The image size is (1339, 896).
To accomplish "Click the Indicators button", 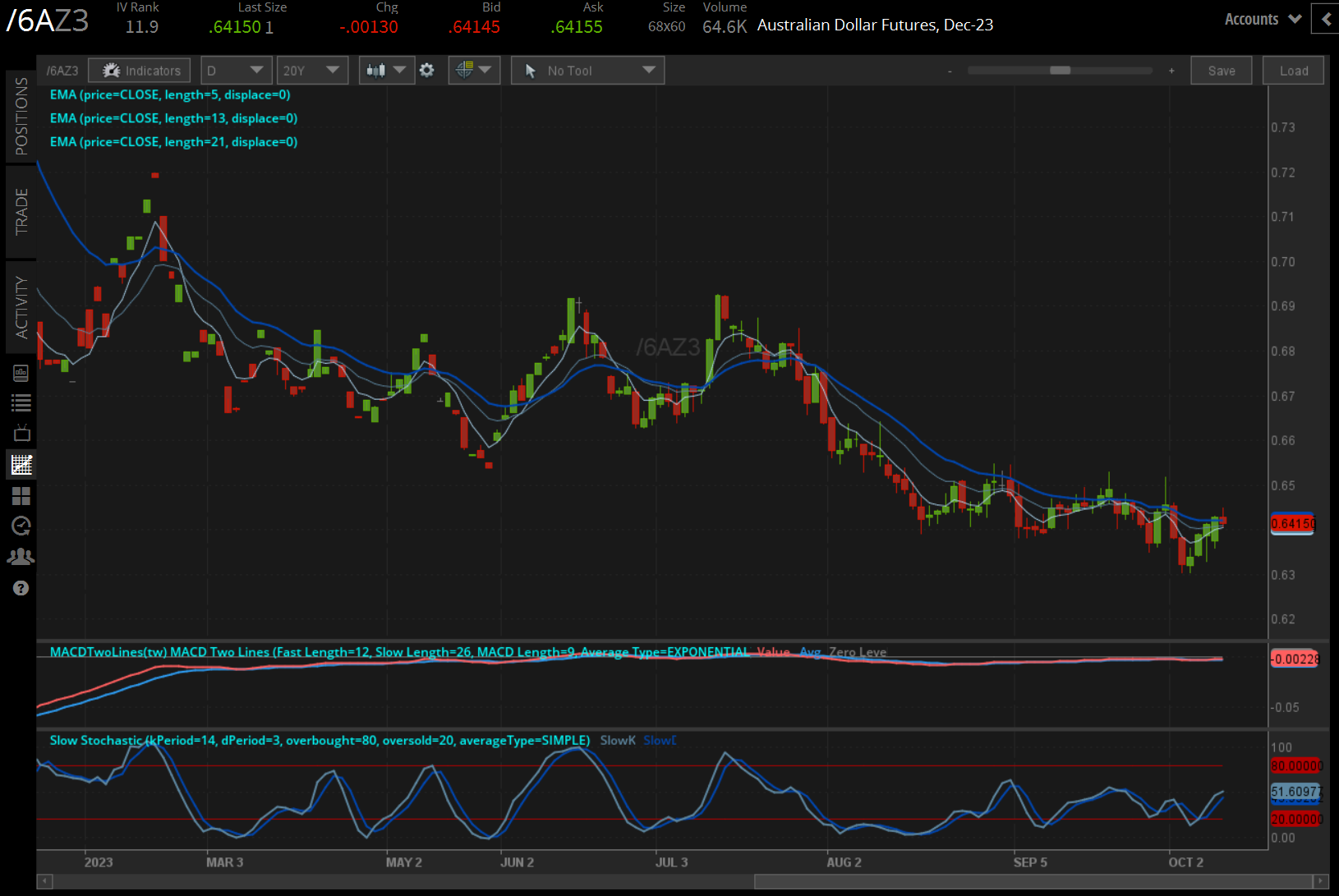I will click(140, 71).
